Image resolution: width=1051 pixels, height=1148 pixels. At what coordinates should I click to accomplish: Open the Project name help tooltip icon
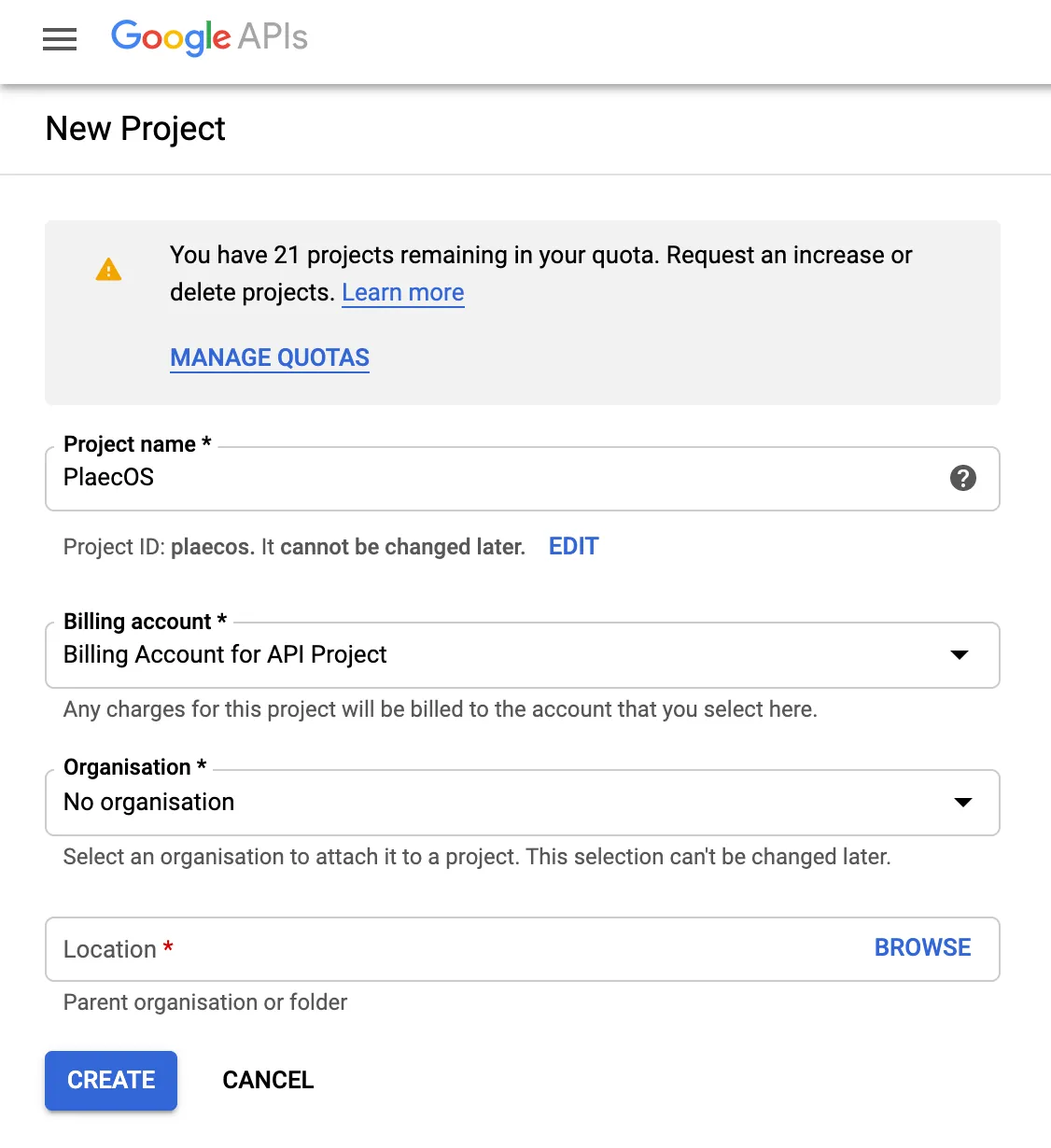pyautogui.click(x=962, y=479)
